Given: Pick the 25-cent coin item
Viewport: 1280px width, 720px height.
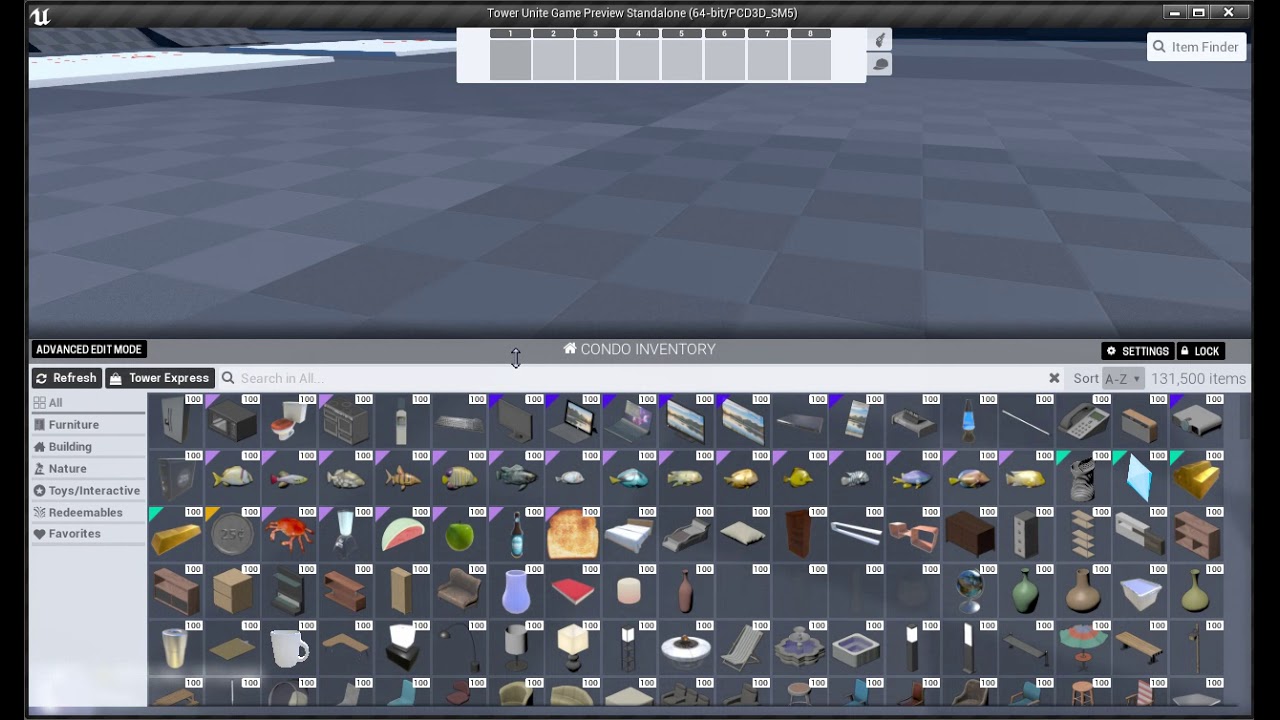Looking at the screenshot, I should [x=233, y=535].
